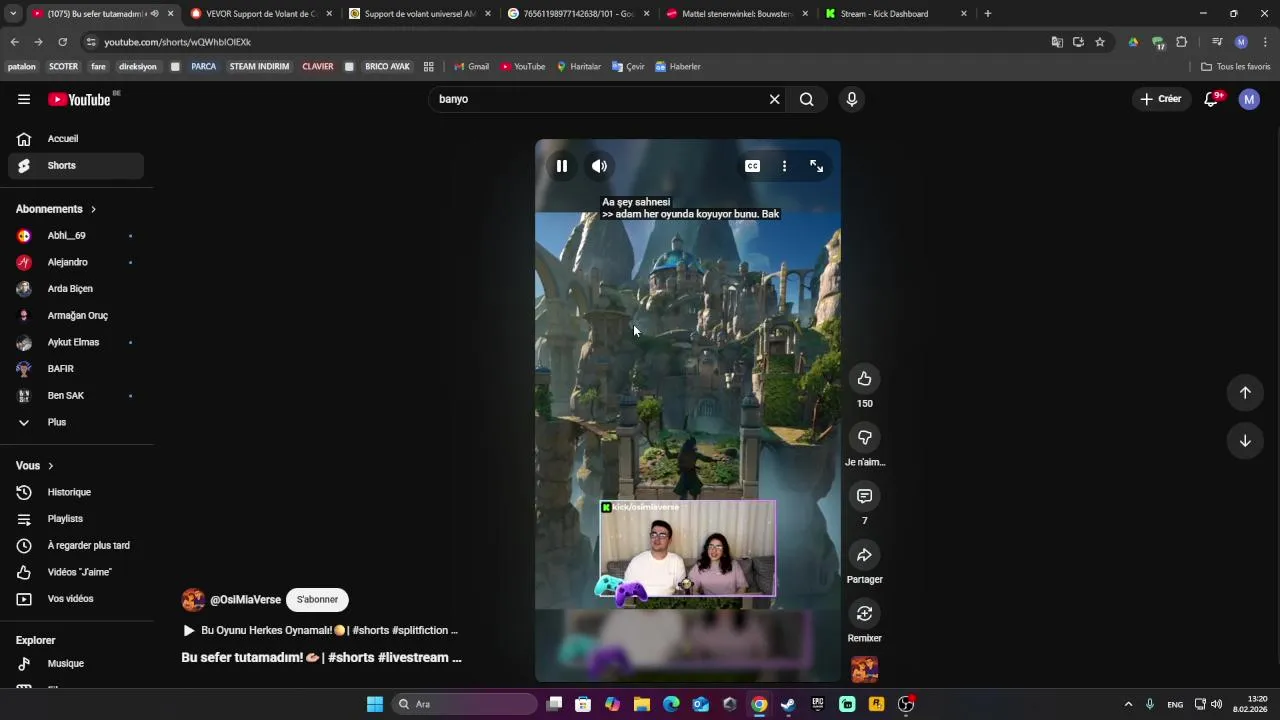The image size is (1280, 720).
Task: Open Armağan Oruç in subscriptions
Action: [76, 316]
